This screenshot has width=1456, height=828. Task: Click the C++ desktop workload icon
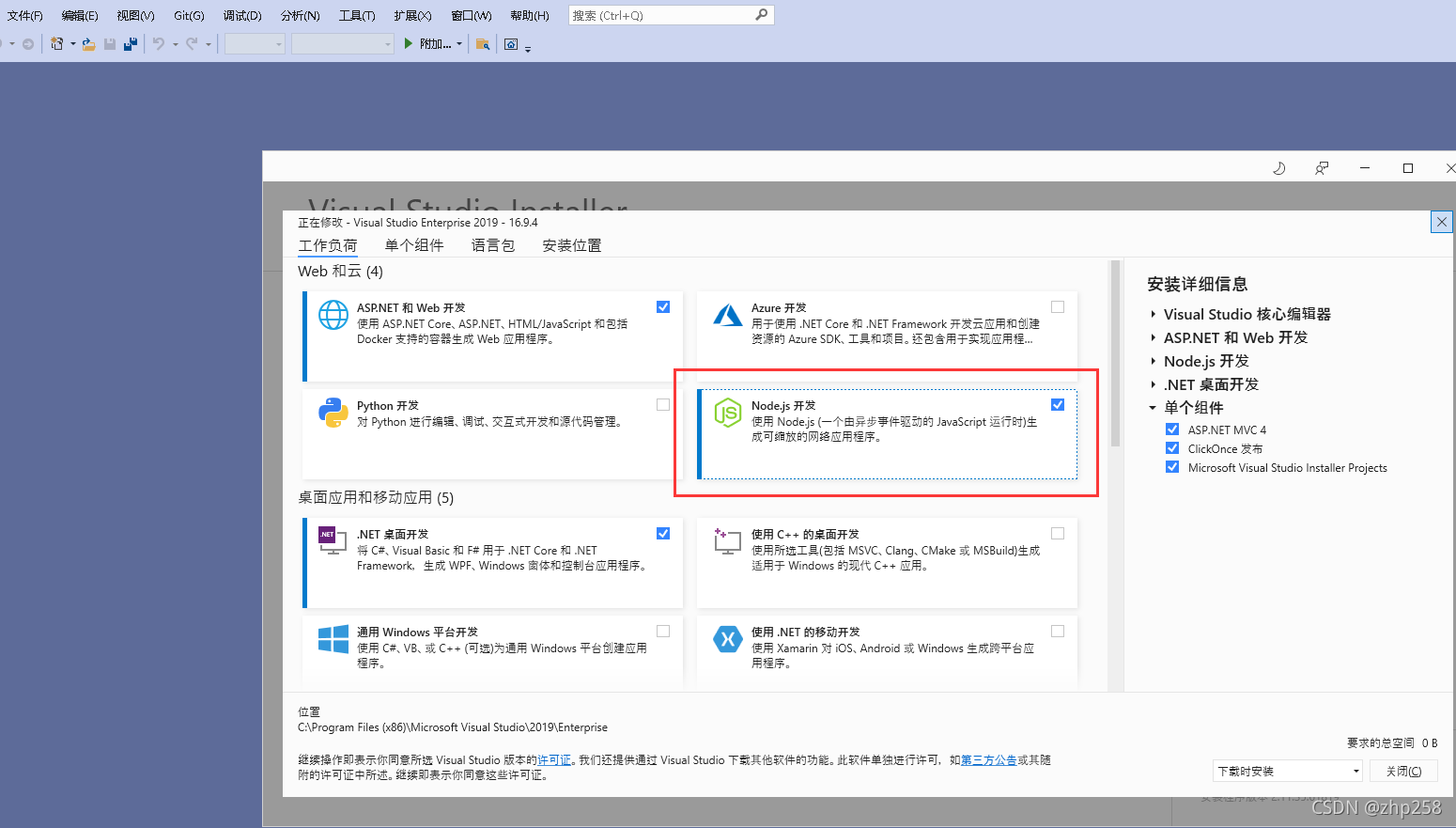tap(727, 540)
